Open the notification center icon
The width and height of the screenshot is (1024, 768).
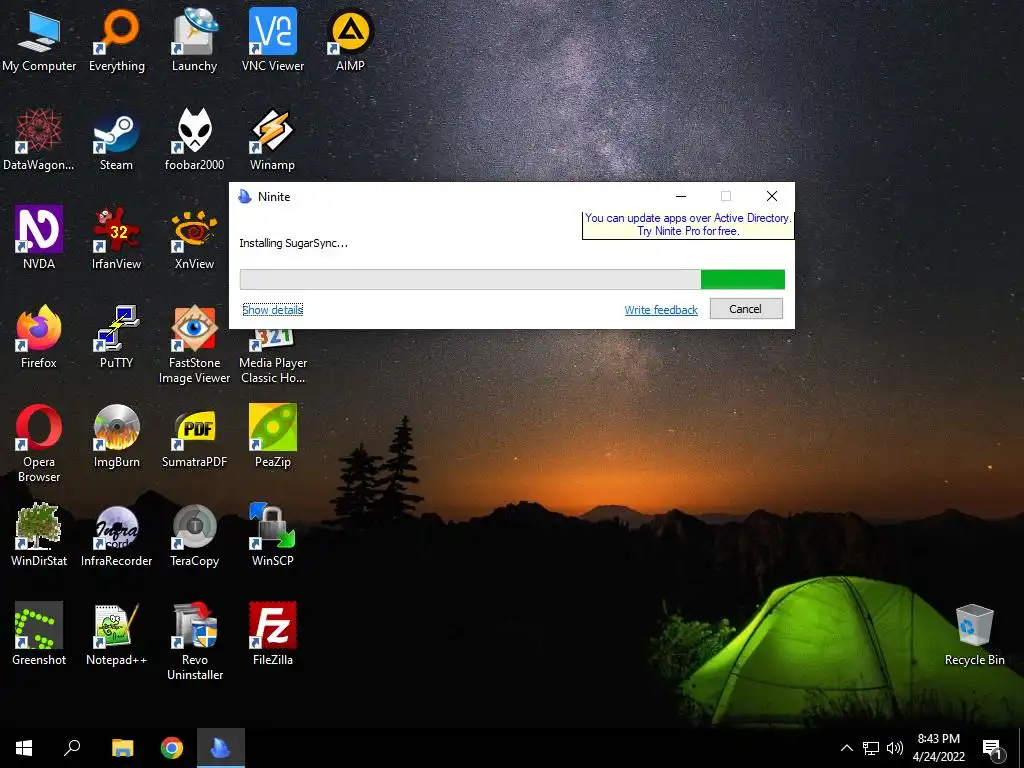pyautogui.click(x=993, y=748)
